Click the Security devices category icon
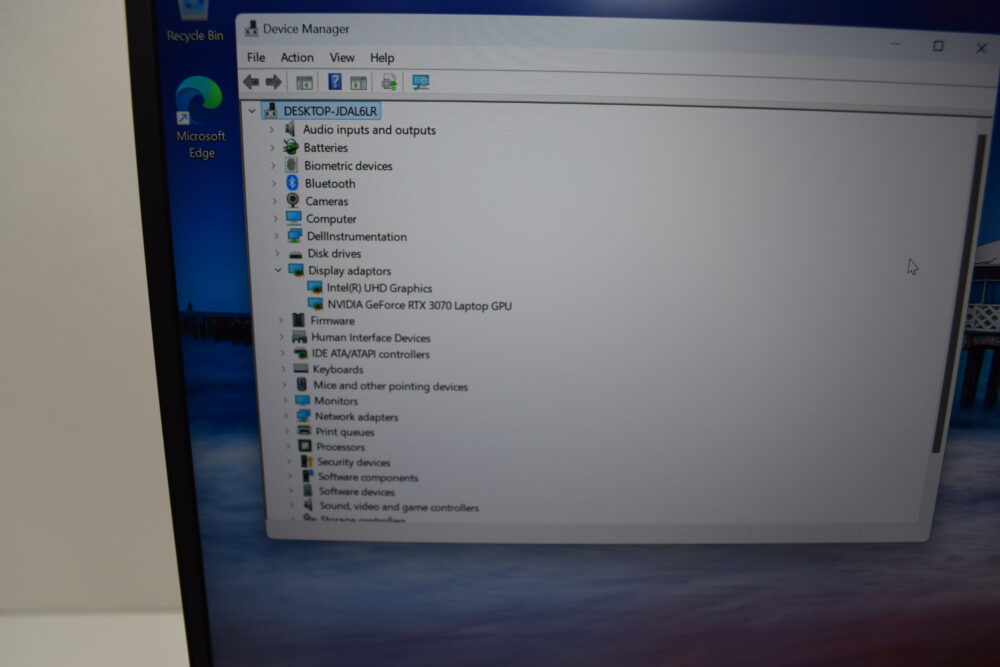Screen dimensions: 1000x667 point(307,462)
